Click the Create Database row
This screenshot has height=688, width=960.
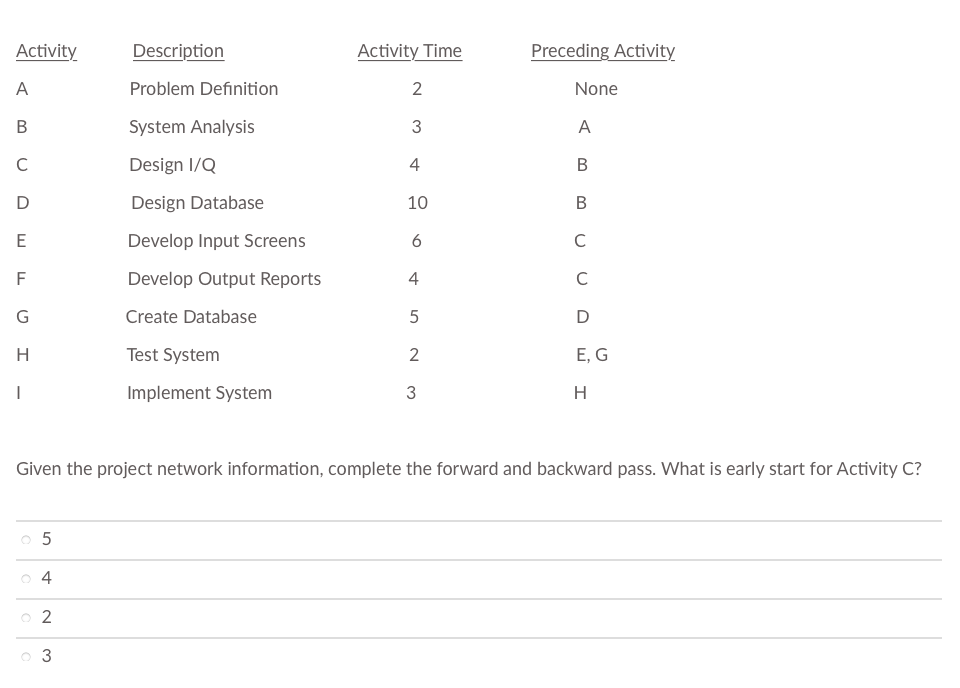[x=191, y=317]
